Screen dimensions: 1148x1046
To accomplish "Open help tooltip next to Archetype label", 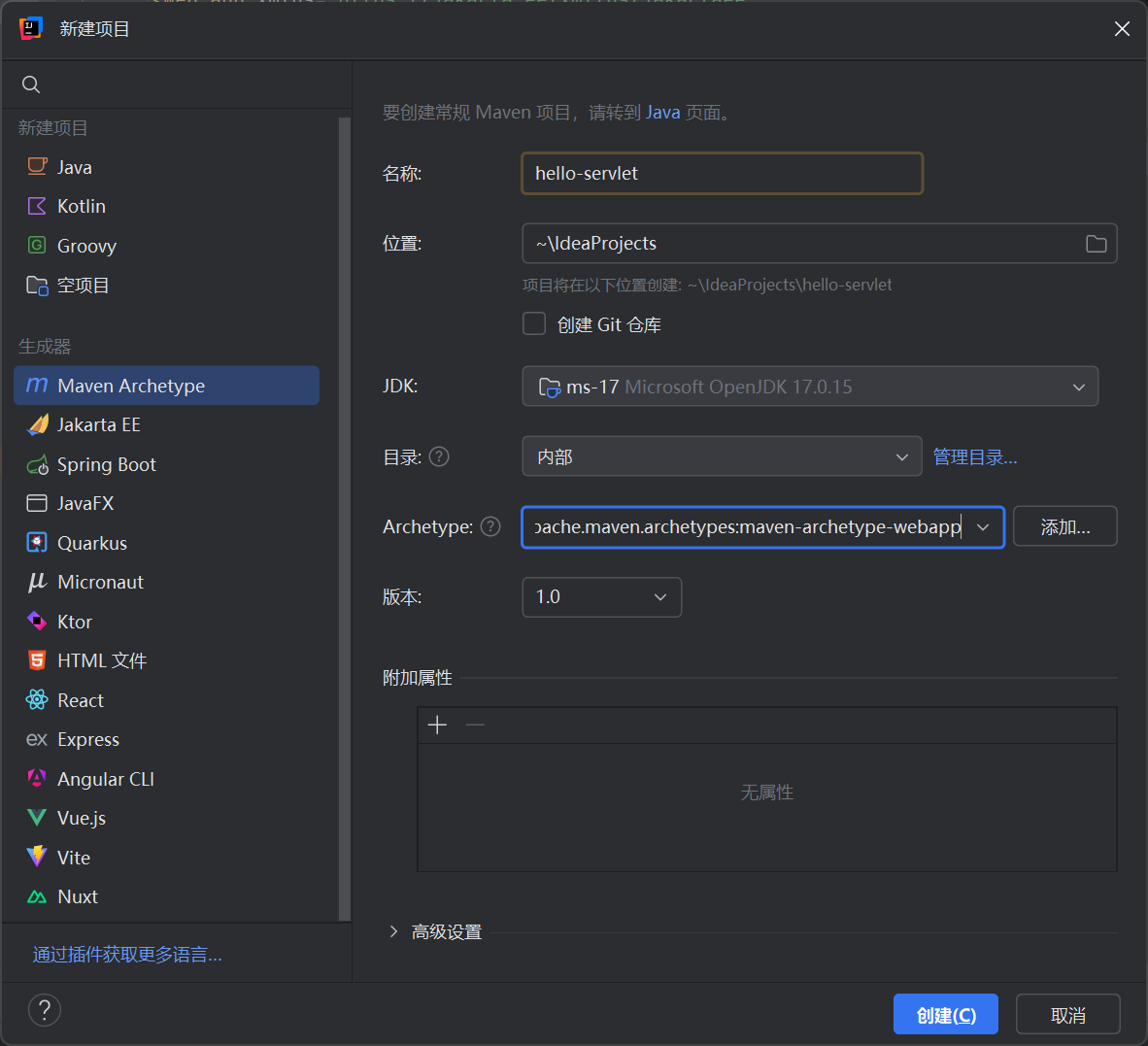I will [x=490, y=526].
